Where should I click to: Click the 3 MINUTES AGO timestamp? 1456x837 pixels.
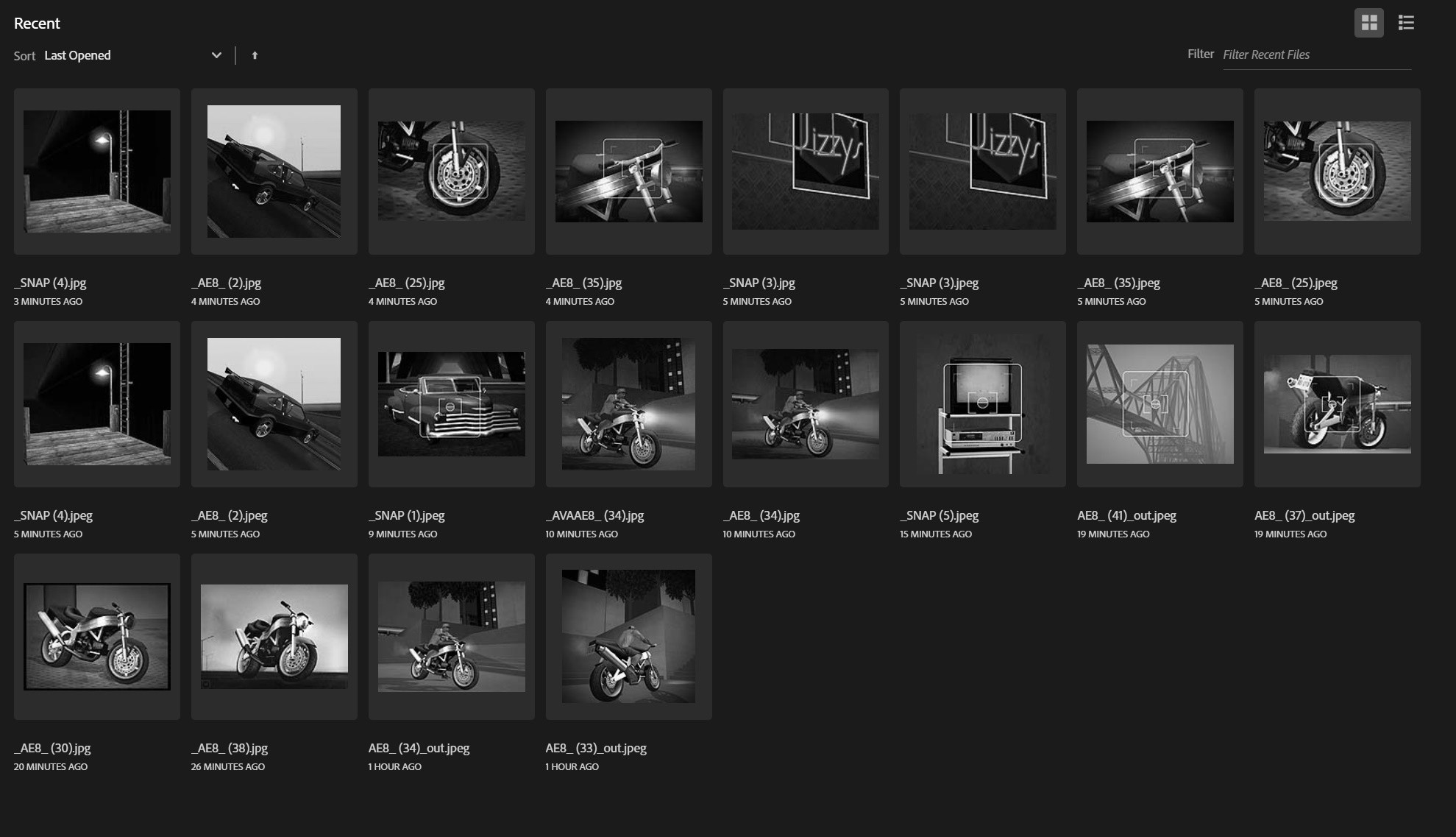(x=48, y=301)
